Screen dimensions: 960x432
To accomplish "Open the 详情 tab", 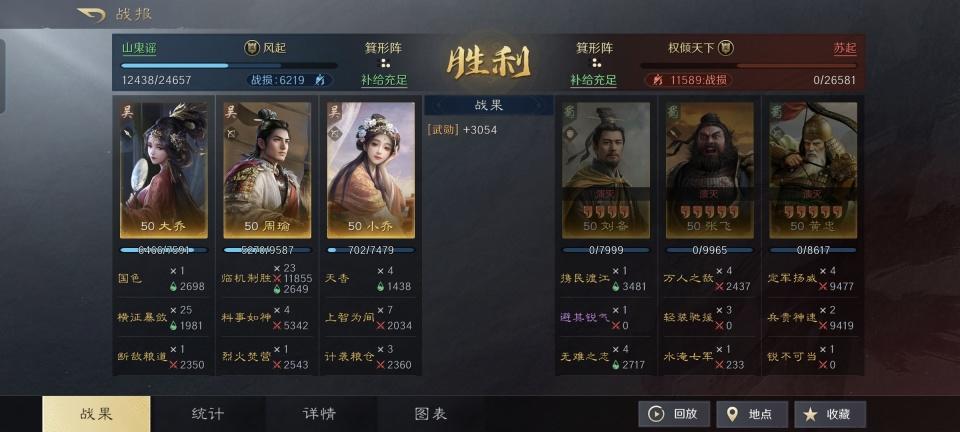I will coord(320,414).
